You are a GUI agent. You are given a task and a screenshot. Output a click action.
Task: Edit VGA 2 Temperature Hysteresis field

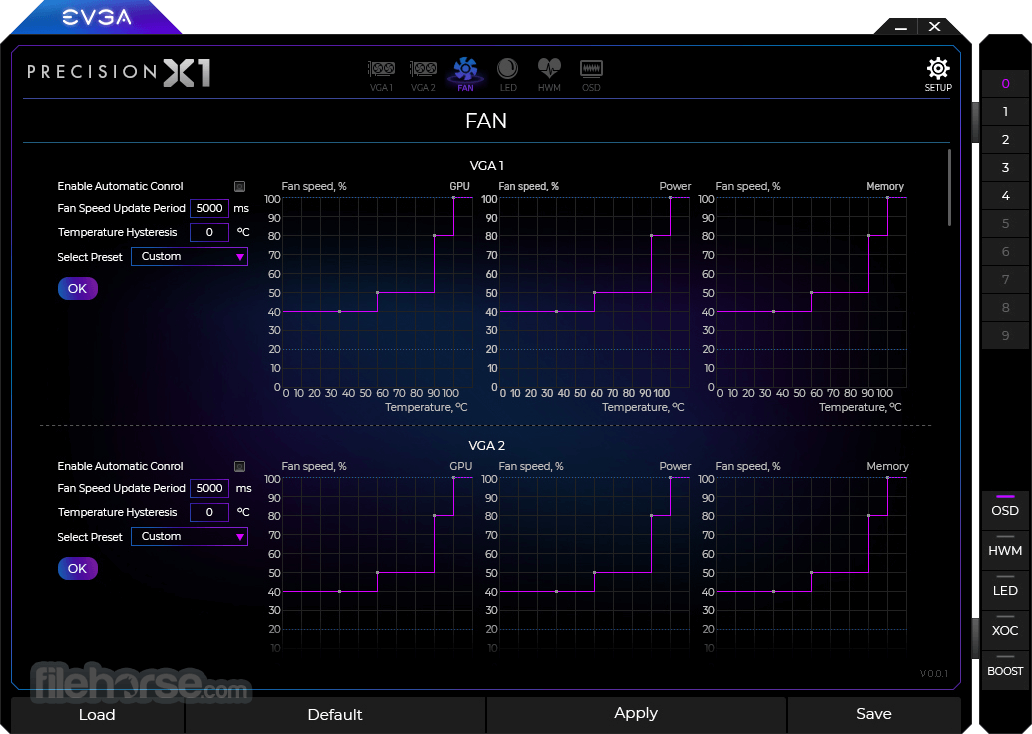(x=209, y=512)
